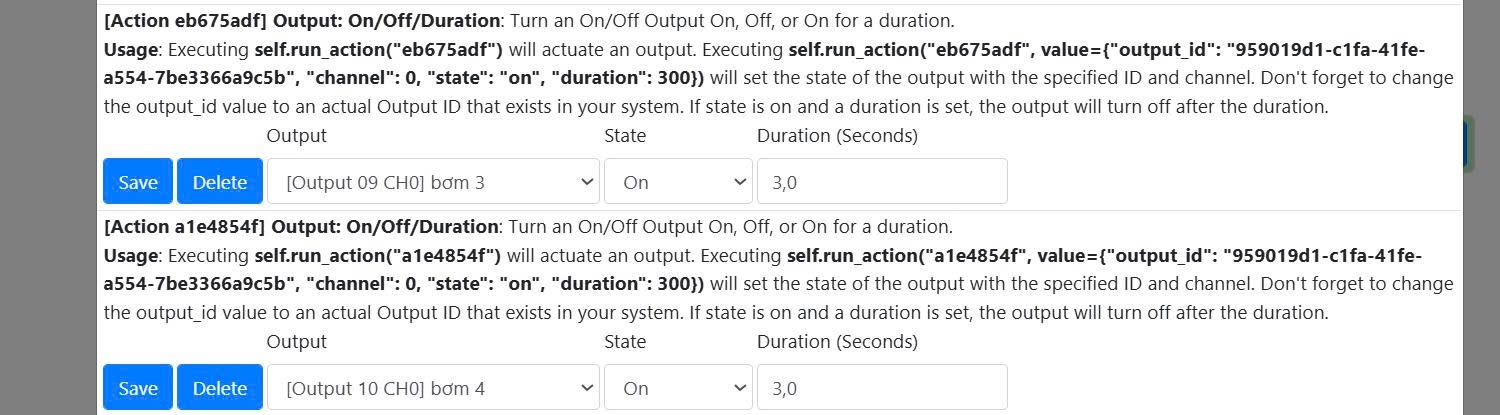Focus Duration field in bơm 3 row
The height and width of the screenshot is (415, 1500).
pos(881,182)
